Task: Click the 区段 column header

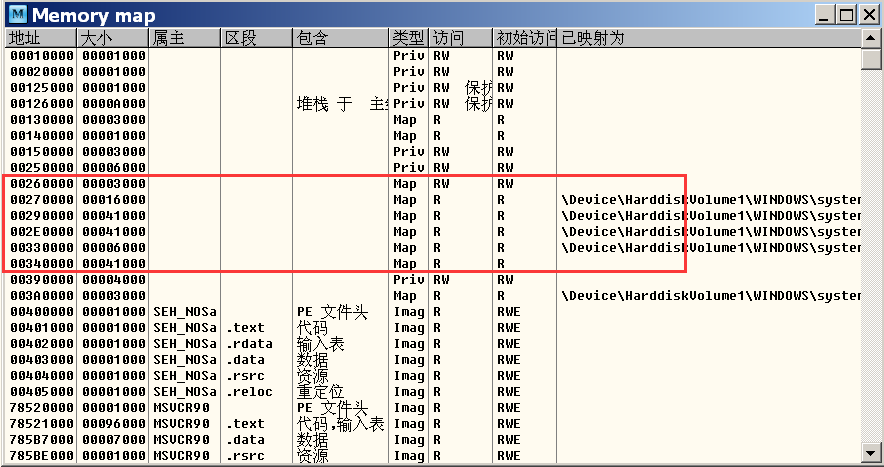Action: click(256, 38)
